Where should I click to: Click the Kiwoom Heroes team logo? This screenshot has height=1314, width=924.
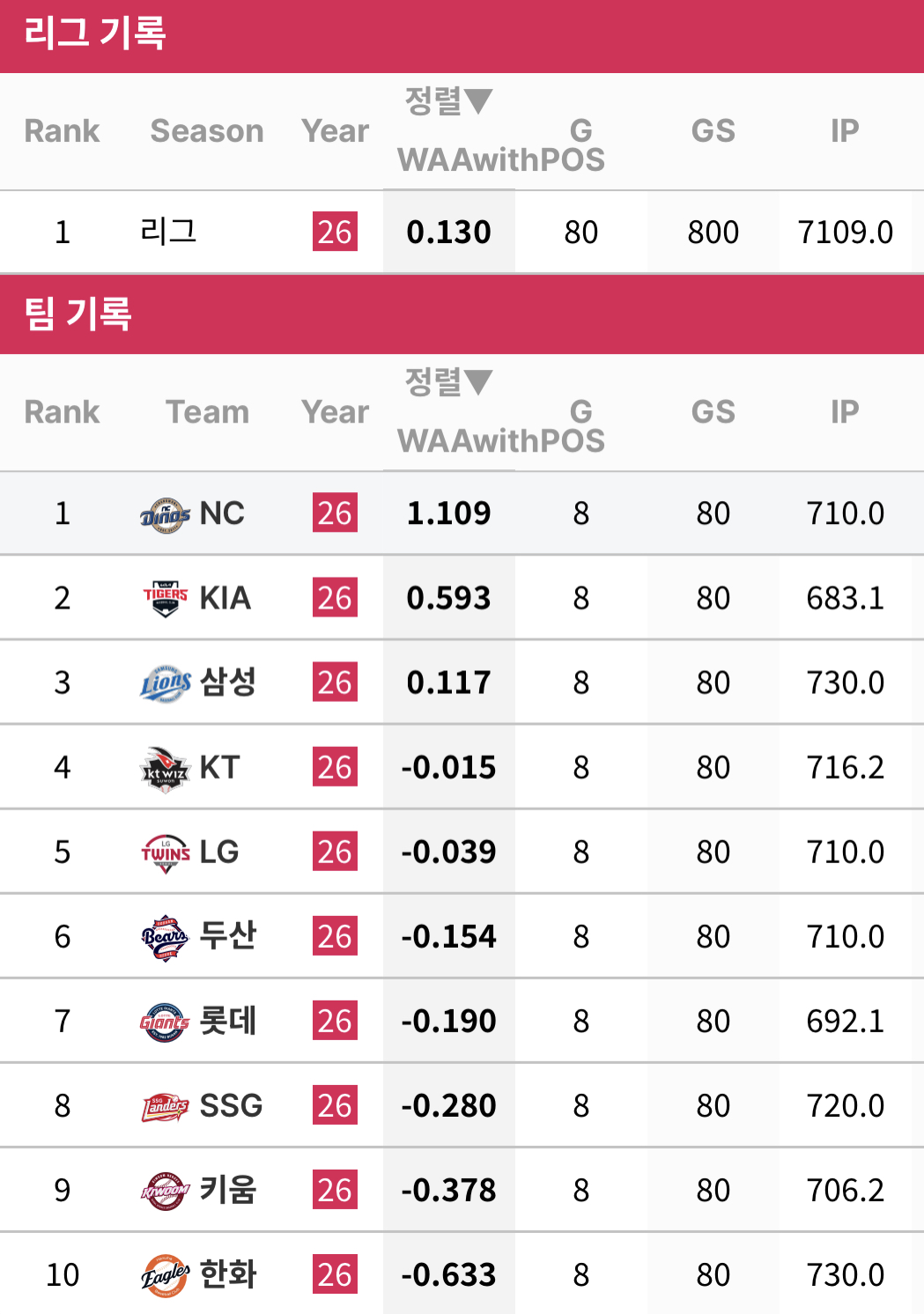165,1191
